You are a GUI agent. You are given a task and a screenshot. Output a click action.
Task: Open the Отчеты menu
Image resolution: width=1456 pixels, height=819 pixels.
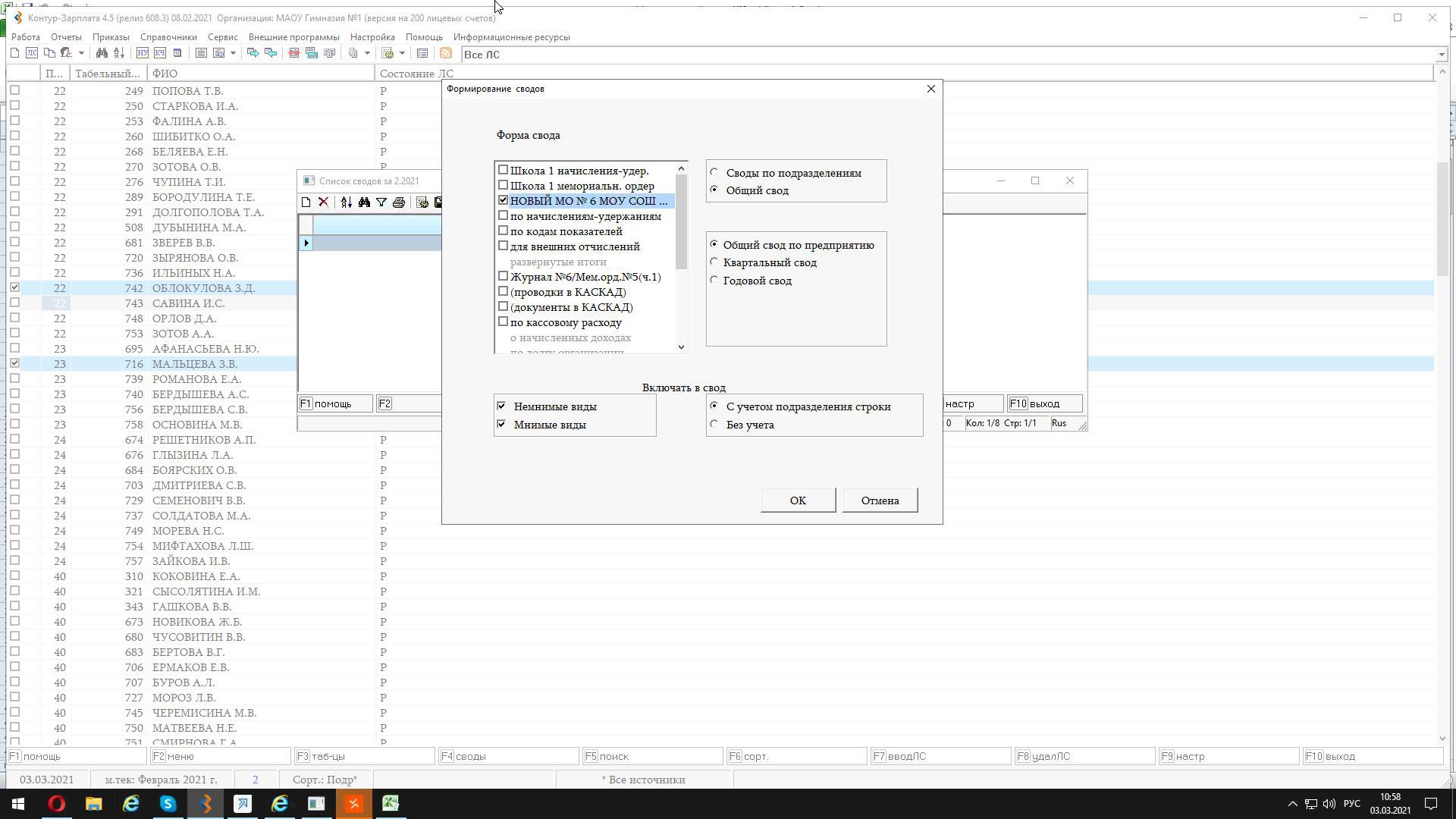pyautogui.click(x=66, y=36)
